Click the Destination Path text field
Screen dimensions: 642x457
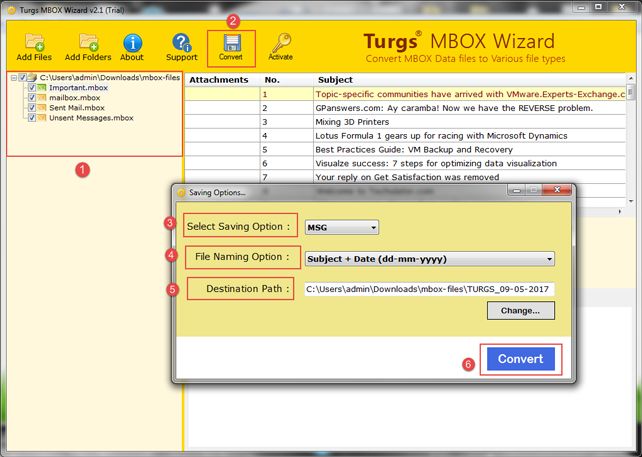coord(429,289)
